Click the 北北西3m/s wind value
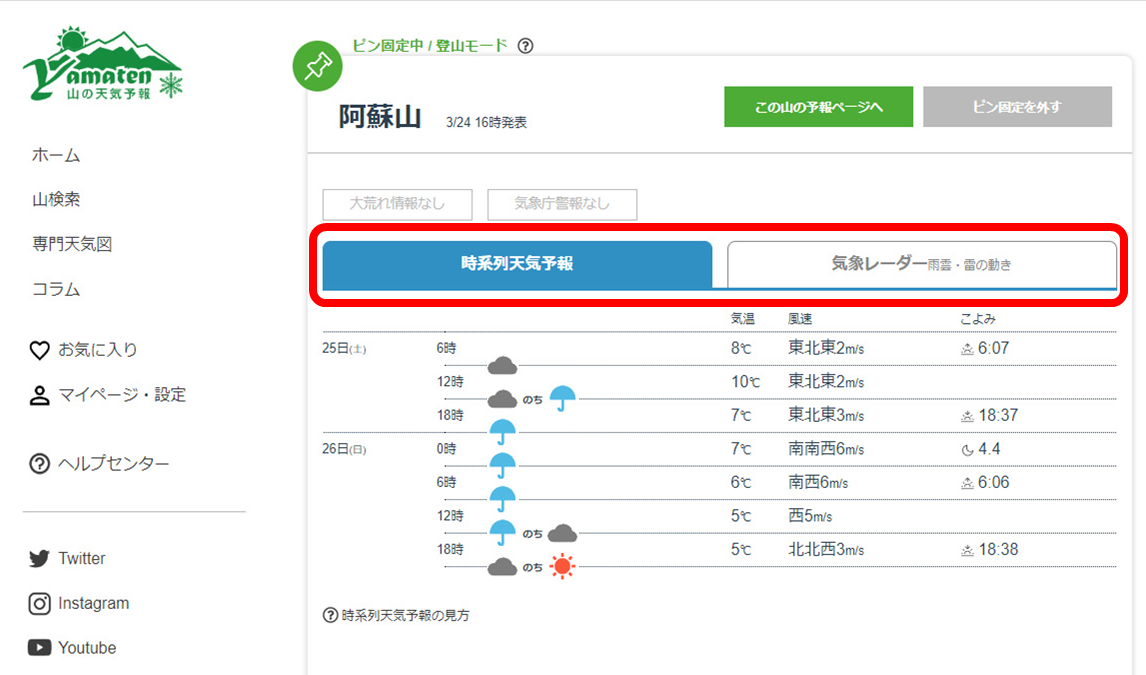This screenshot has width=1146, height=675. [826, 550]
